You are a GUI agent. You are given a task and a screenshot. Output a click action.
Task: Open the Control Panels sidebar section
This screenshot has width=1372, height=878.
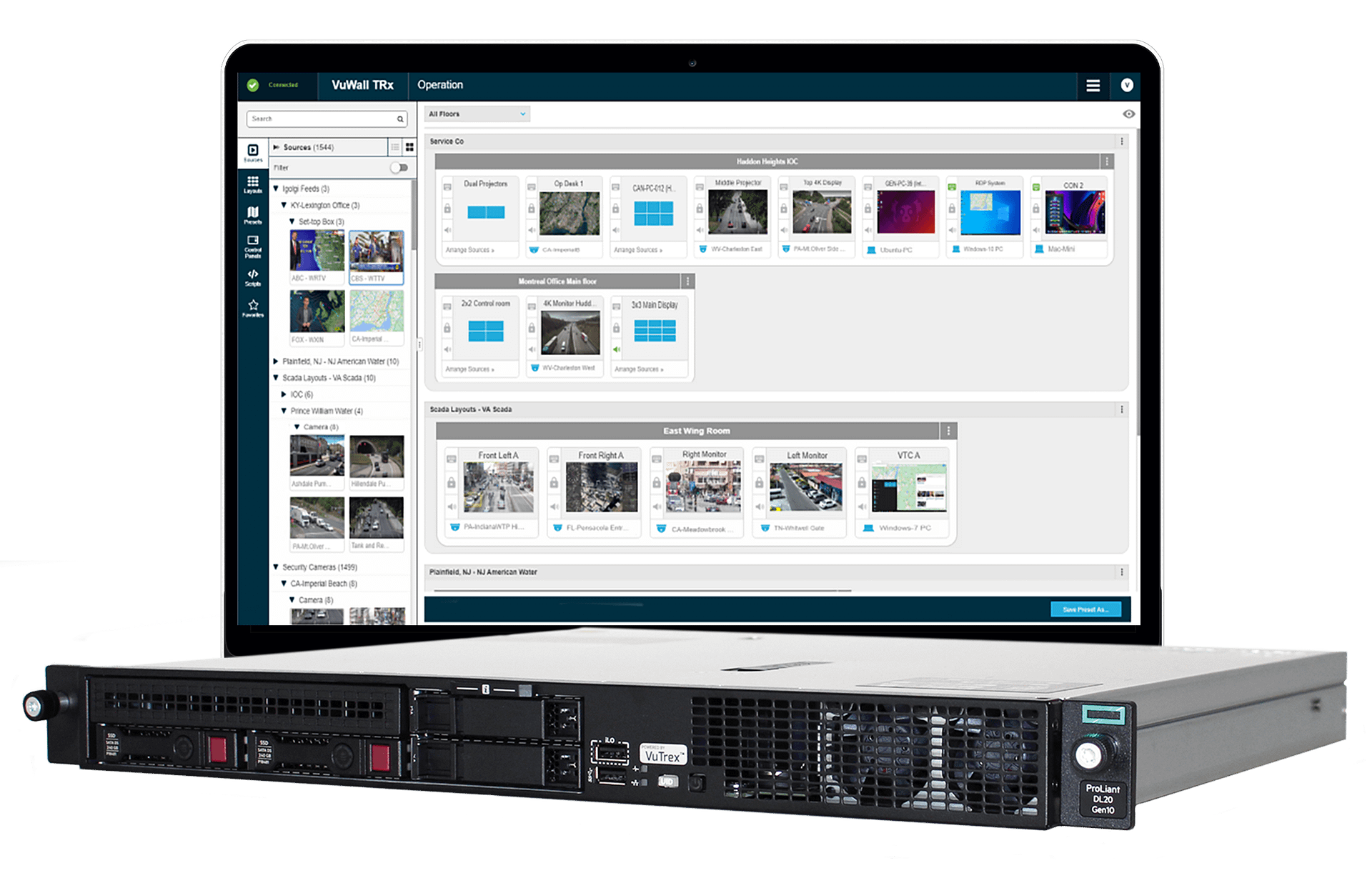click(253, 246)
